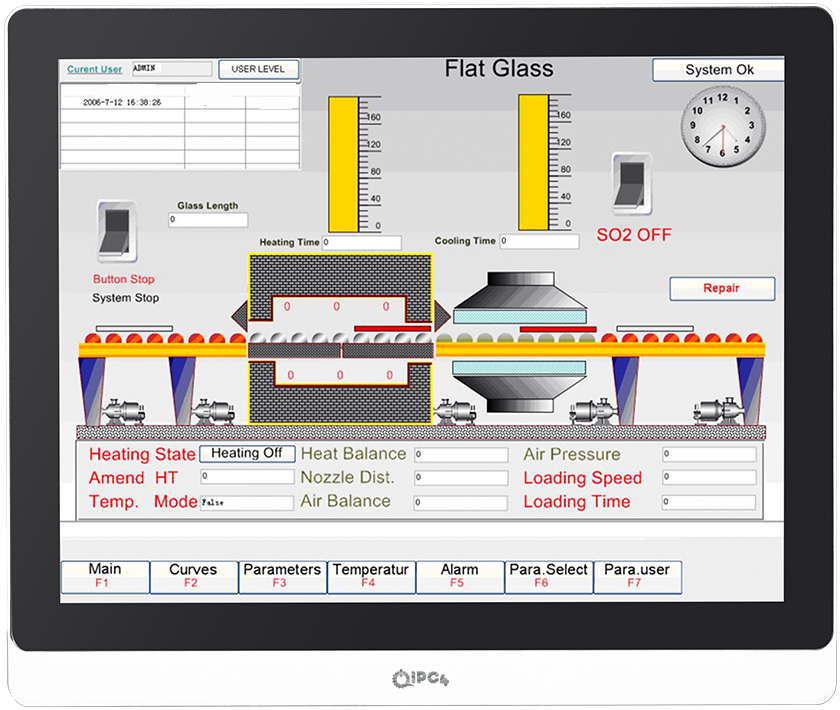Click the 2006-7-12 16:38:26 log entry

(x=122, y=102)
